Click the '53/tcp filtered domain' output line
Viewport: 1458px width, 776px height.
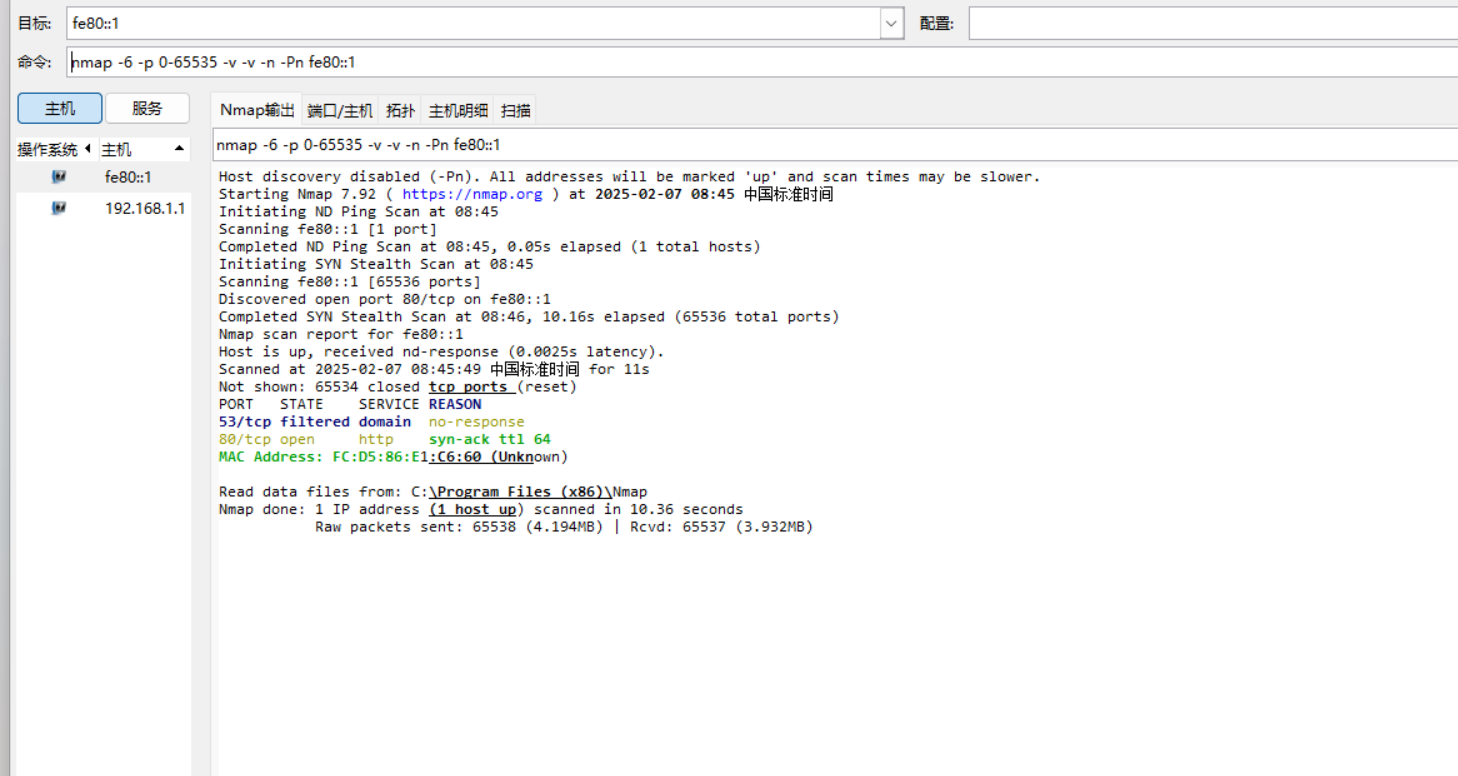[371, 422]
